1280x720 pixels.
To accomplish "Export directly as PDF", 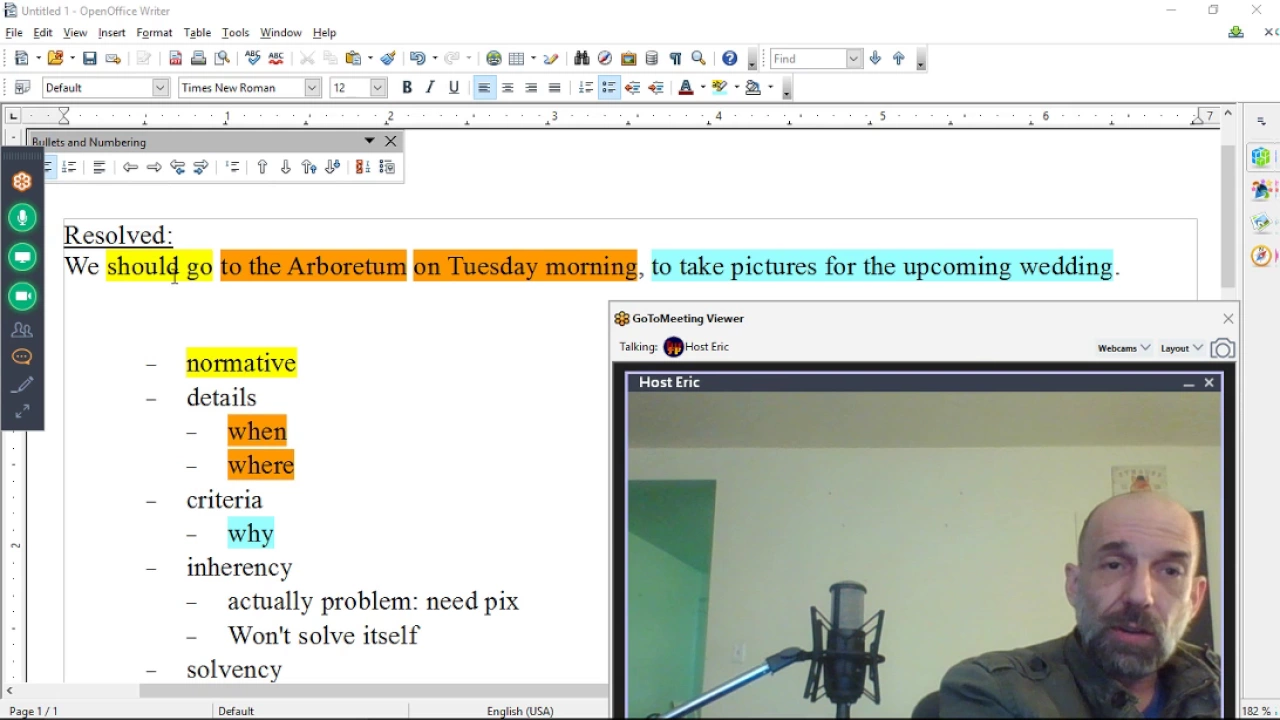I will (x=175, y=59).
